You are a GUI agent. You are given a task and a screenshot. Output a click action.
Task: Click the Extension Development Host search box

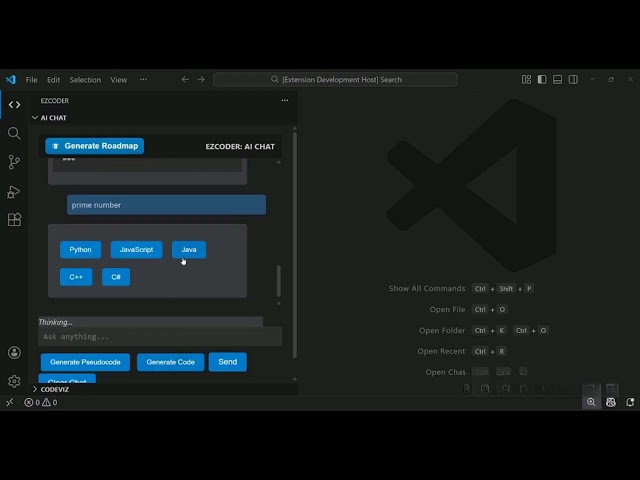pos(335,80)
